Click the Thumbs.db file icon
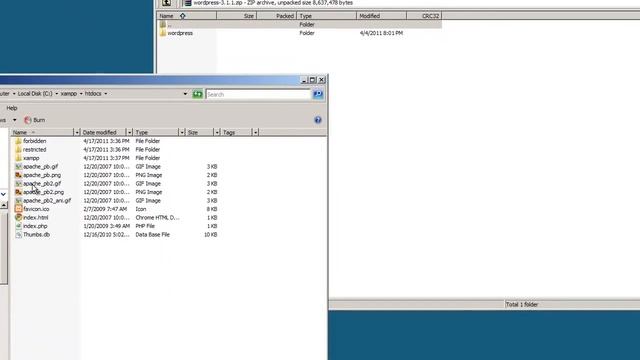This screenshot has height=360, width=640. [x=18, y=235]
